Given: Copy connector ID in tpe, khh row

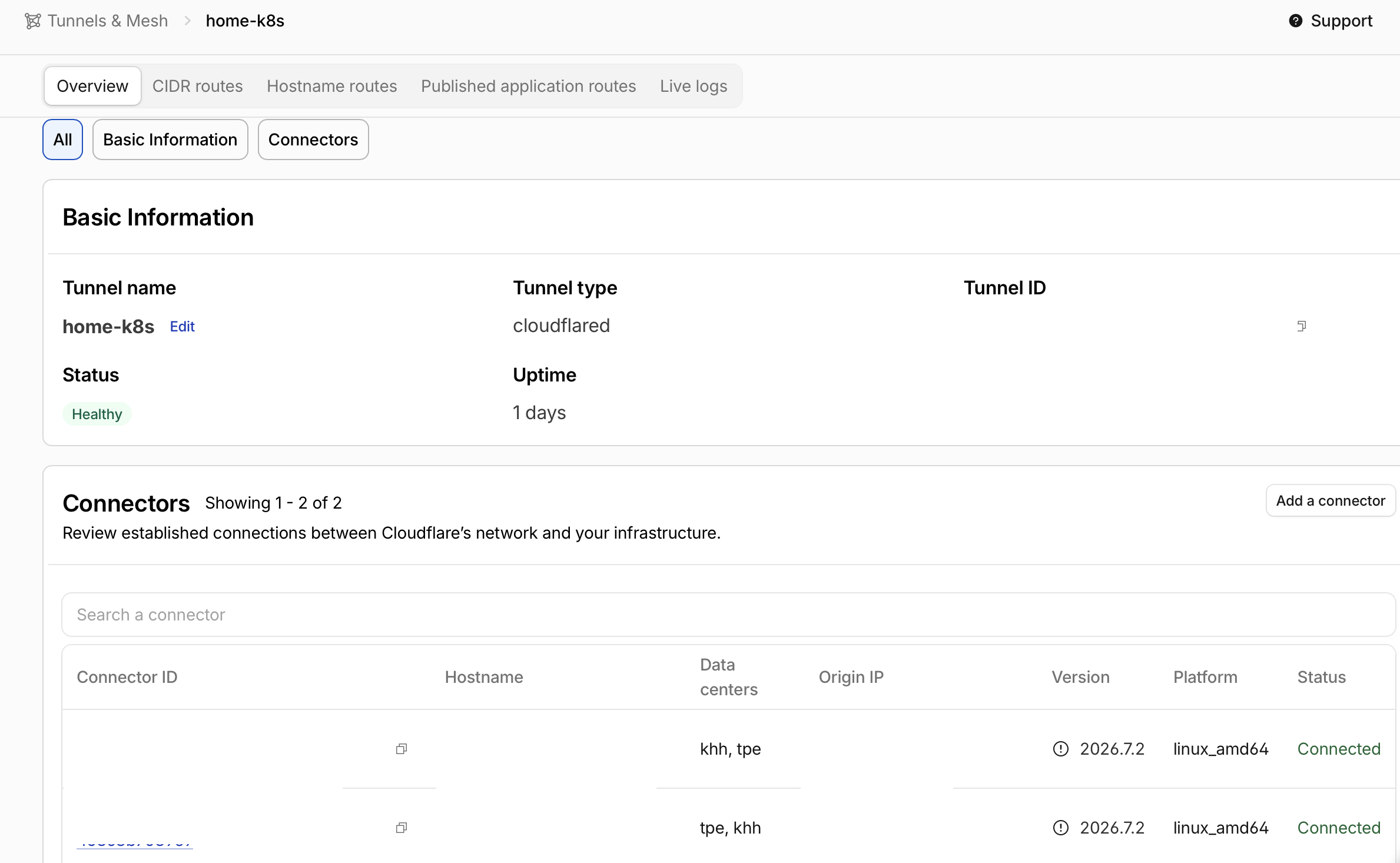Looking at the screenshot, I should click(402, 828).
